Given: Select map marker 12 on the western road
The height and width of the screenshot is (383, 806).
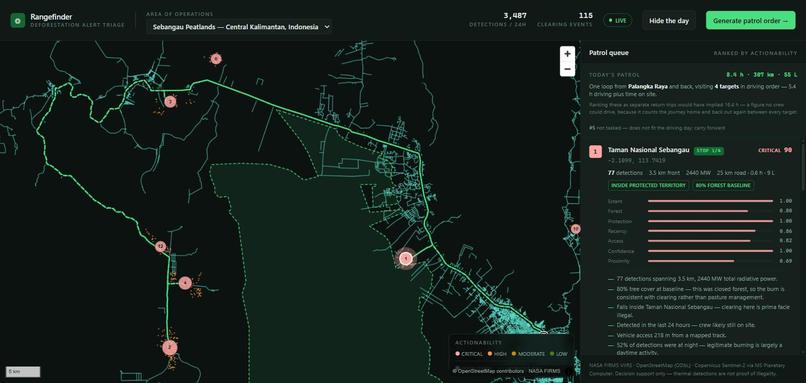Looking at the screenshot, I should (160, 246).
